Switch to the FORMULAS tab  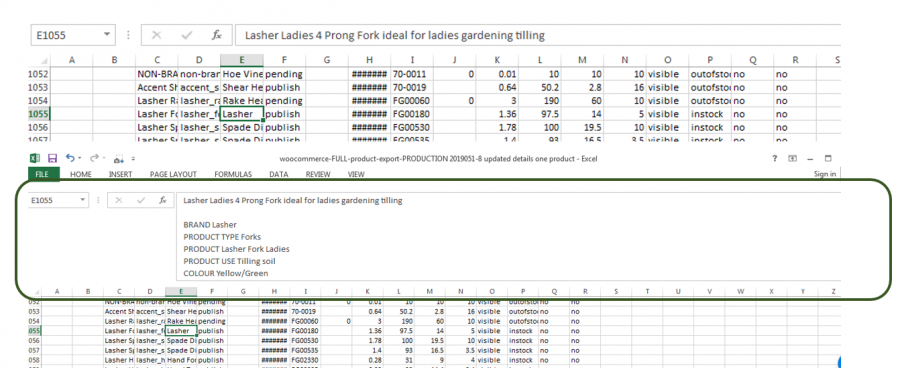[233, 174]
